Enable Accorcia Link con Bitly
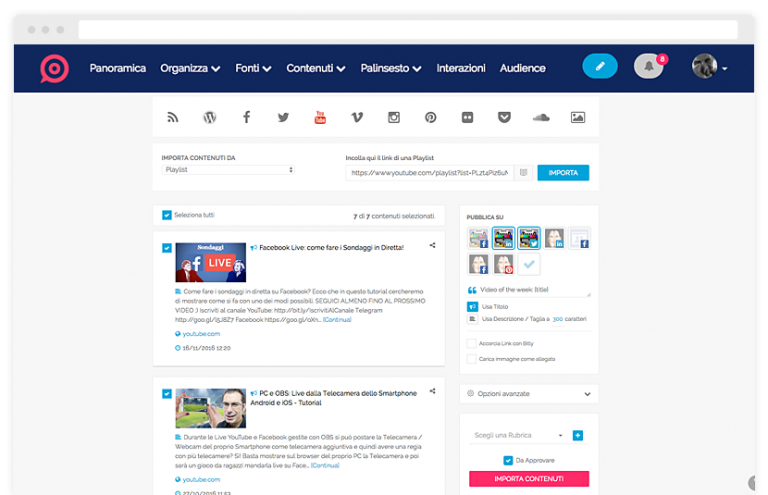 pos(472,343)
